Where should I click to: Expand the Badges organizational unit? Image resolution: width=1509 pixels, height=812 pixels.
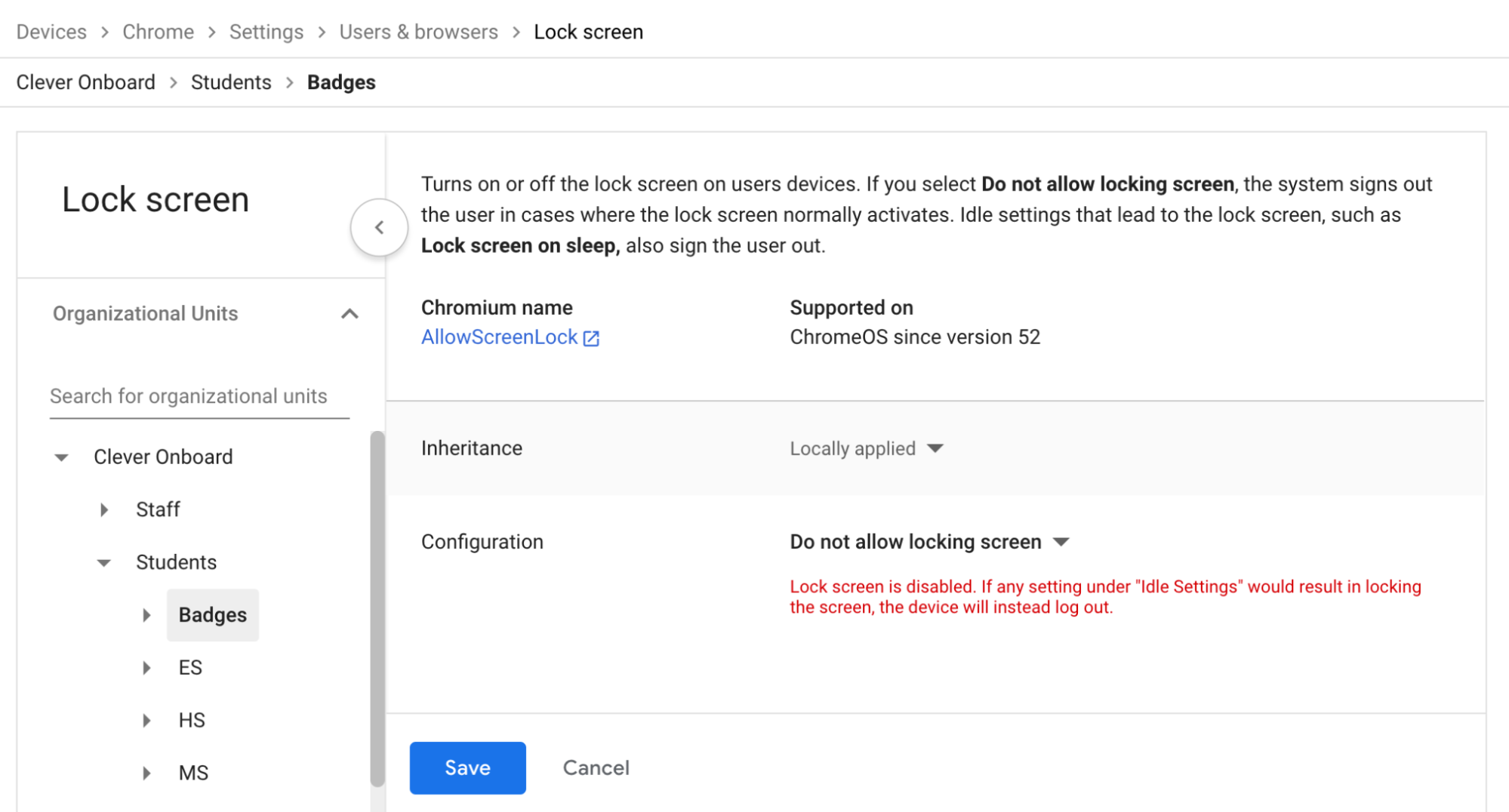pos(146,615)
